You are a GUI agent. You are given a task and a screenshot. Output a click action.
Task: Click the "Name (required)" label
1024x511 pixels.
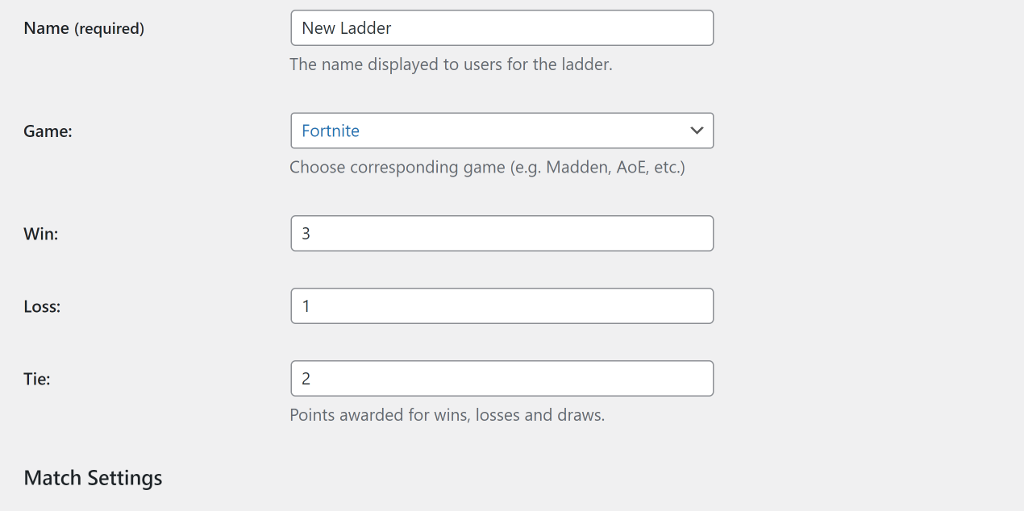[84, 29]
